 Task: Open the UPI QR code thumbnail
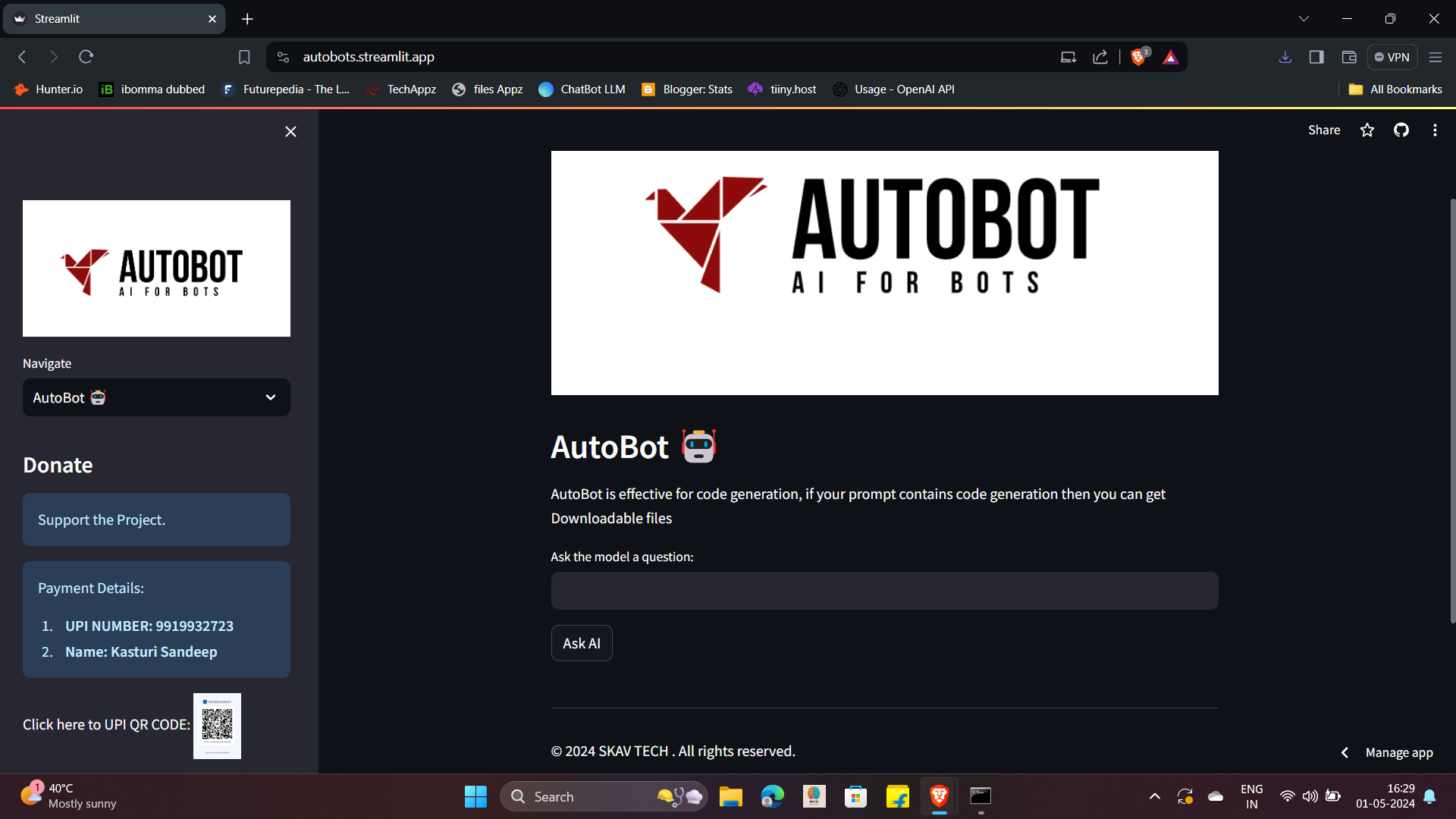click(x=217, y=726)
